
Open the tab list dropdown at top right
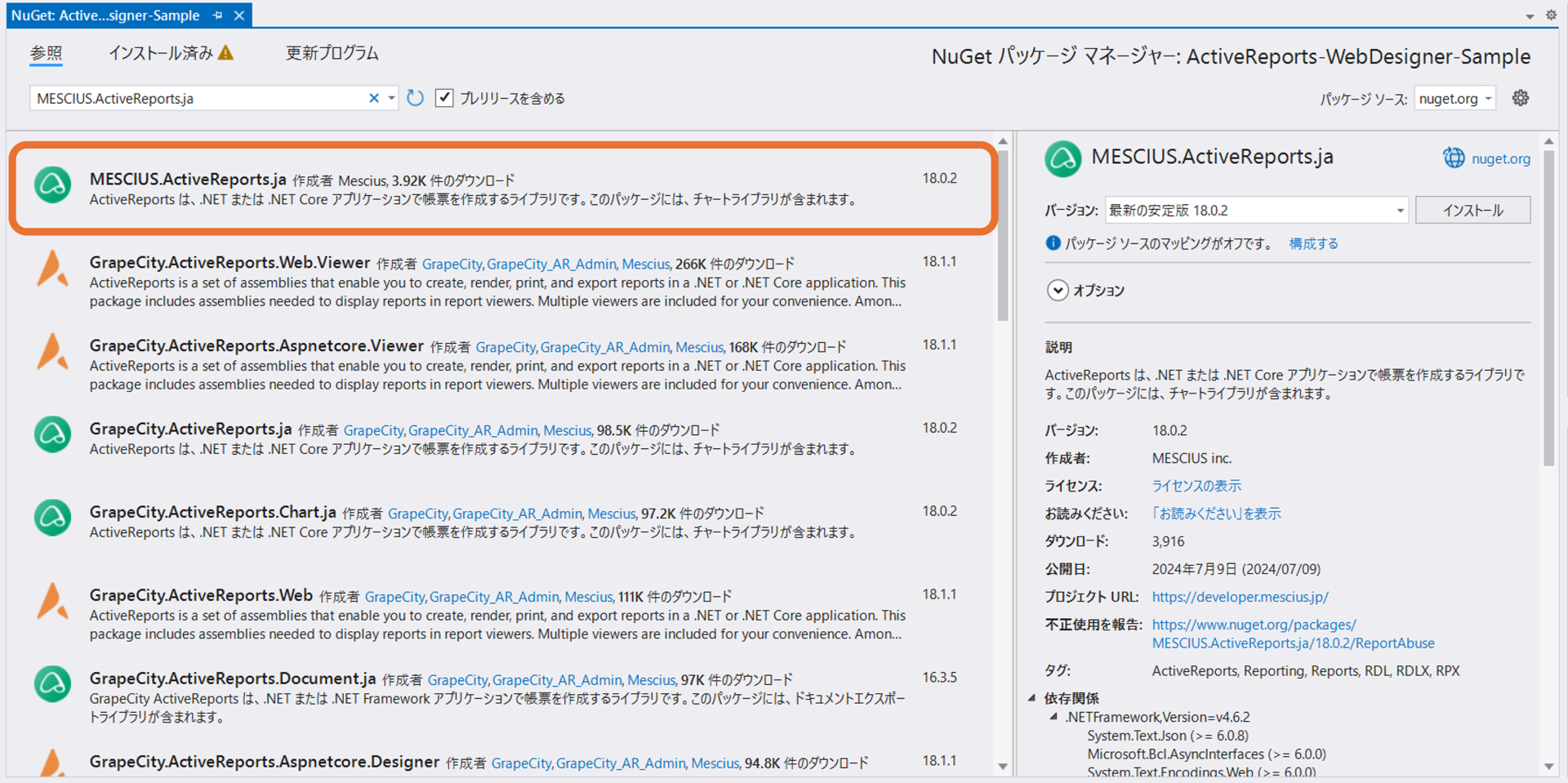point(1530,16)
